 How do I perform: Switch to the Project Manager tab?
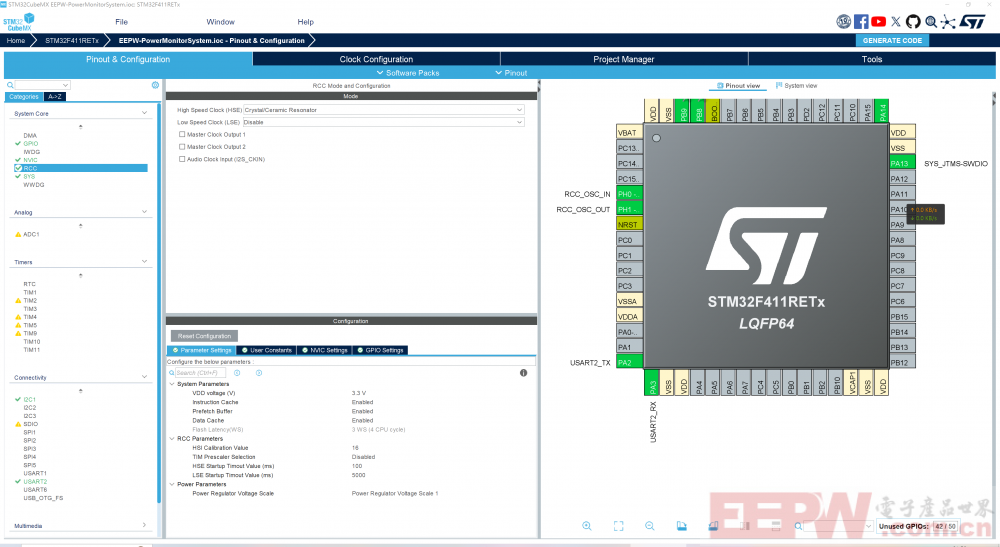(624, 59)
